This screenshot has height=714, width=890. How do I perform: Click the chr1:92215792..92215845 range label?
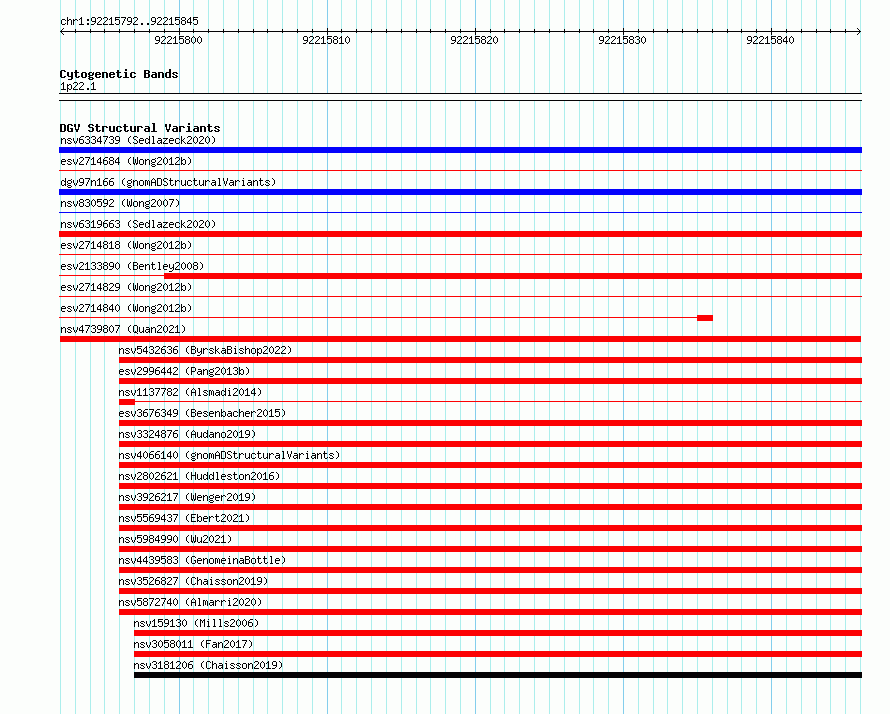coord(129,22)
